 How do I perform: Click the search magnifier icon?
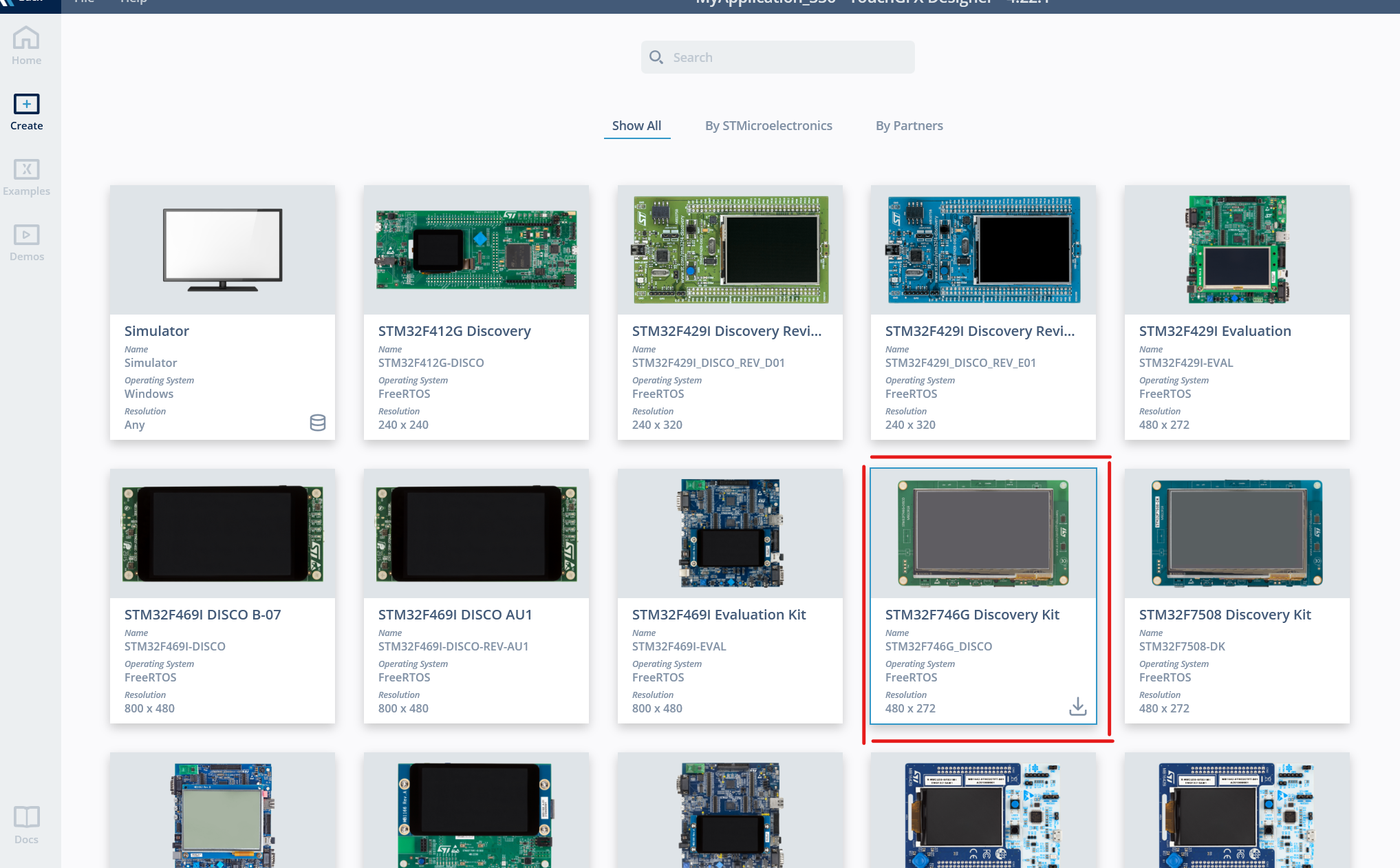(656, 57)
